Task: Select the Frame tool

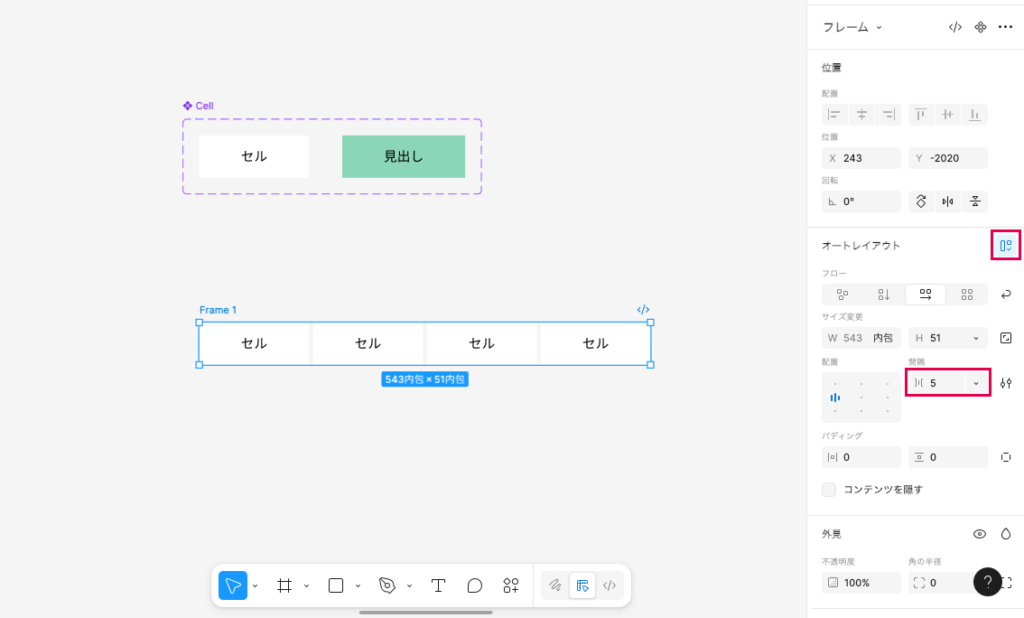Action: [x=284, y=585]
